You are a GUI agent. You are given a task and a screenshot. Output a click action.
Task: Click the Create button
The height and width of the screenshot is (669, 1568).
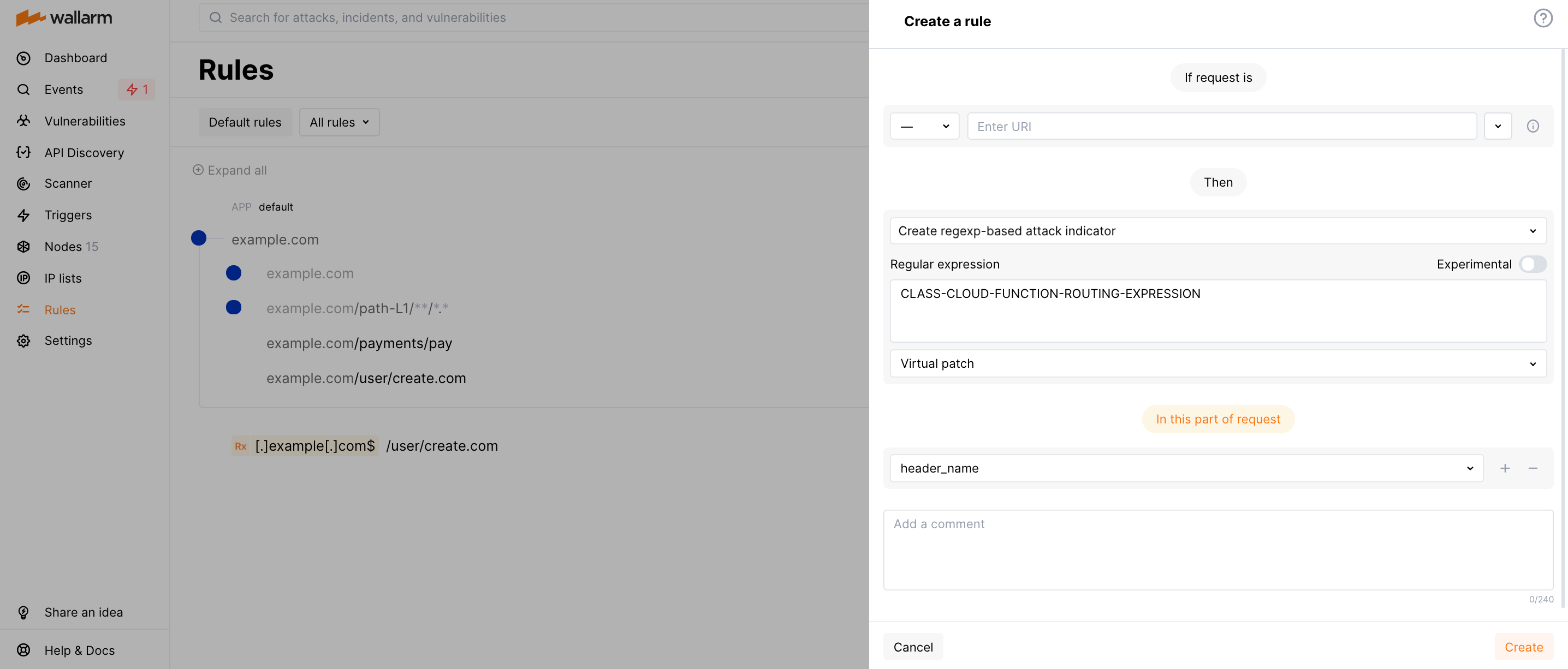pos(1523,647)
